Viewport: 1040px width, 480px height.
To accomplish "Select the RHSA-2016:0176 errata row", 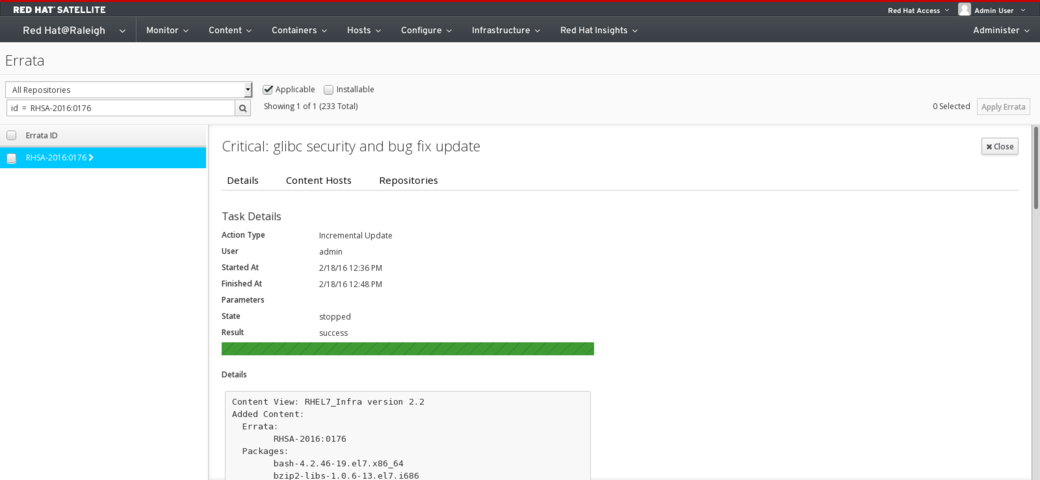I will 103,158.
